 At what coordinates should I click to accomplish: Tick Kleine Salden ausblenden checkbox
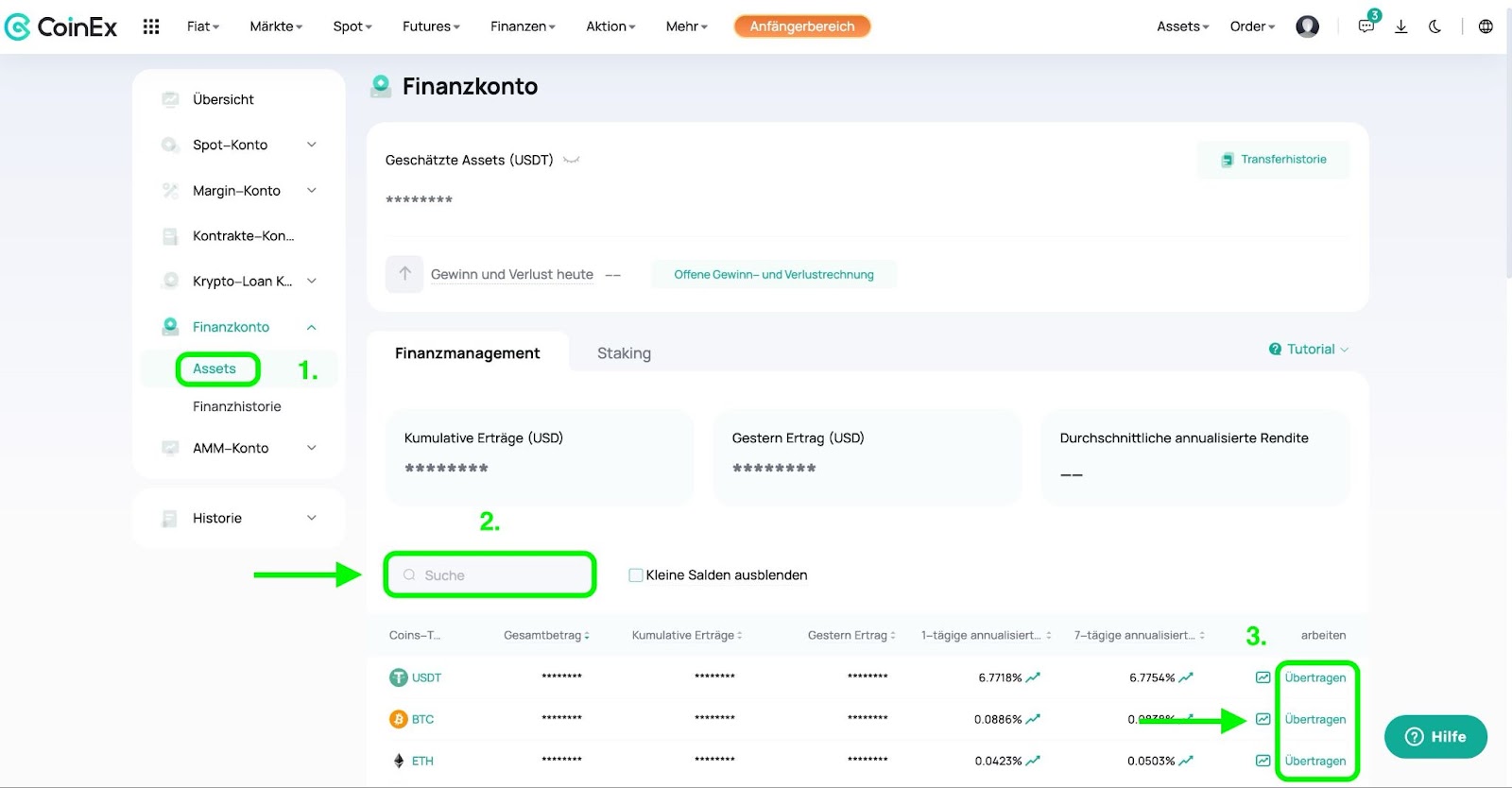pyautogui.click(x=636, y=574)
